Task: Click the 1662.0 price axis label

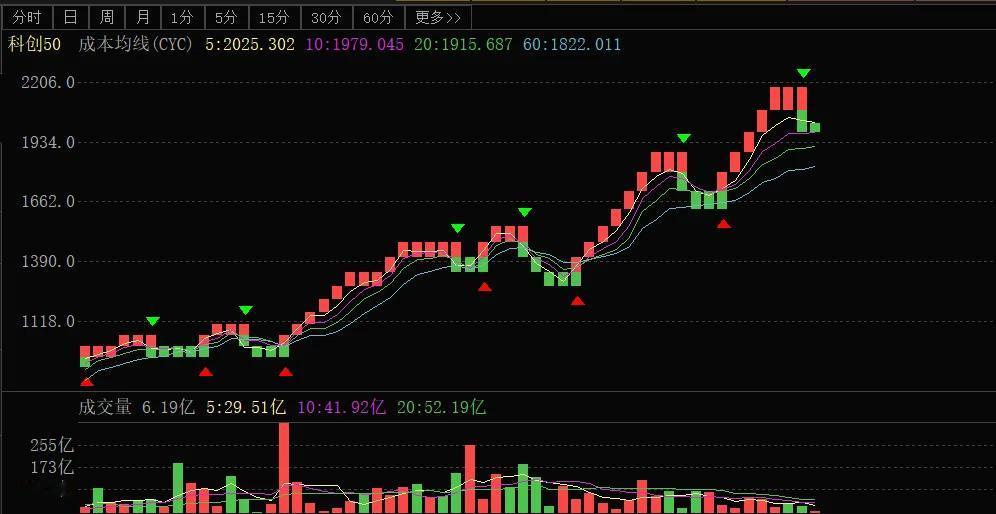Action: point(48,201)
